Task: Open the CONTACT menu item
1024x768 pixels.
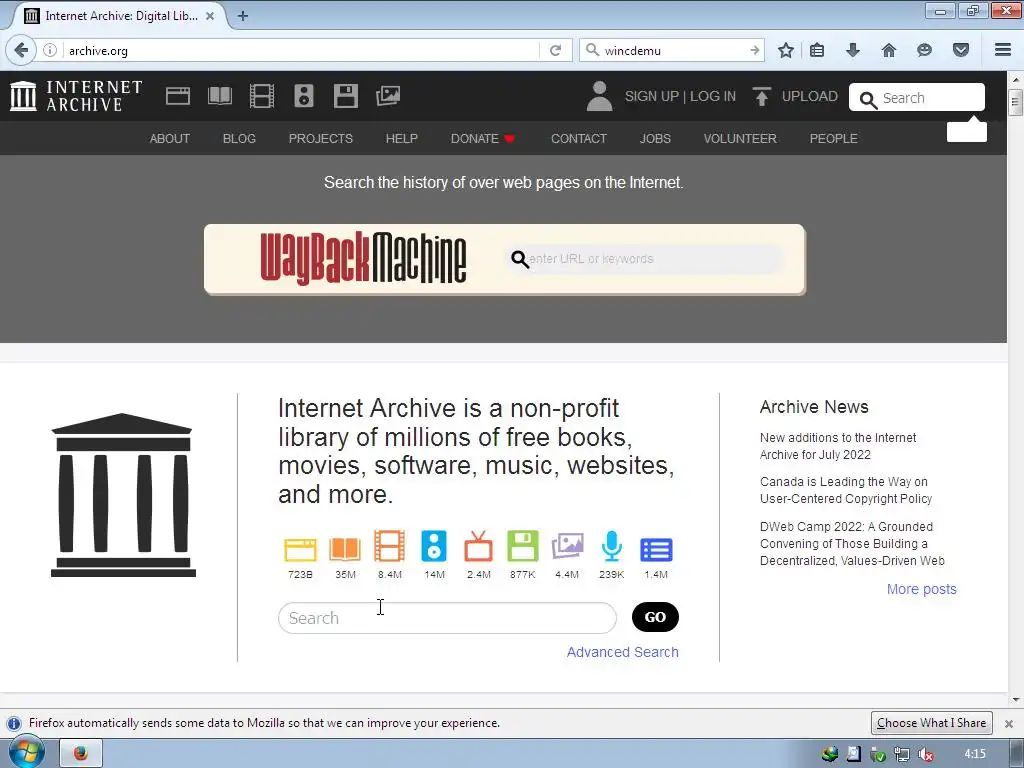Action: pyautogui.click(x=579, y=138)
